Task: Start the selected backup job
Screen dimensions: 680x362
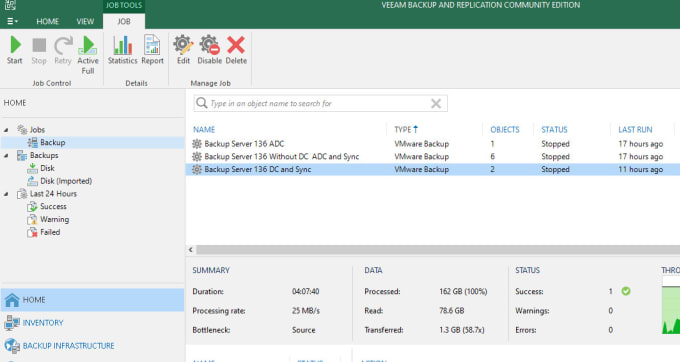Action: click(15, 50)
